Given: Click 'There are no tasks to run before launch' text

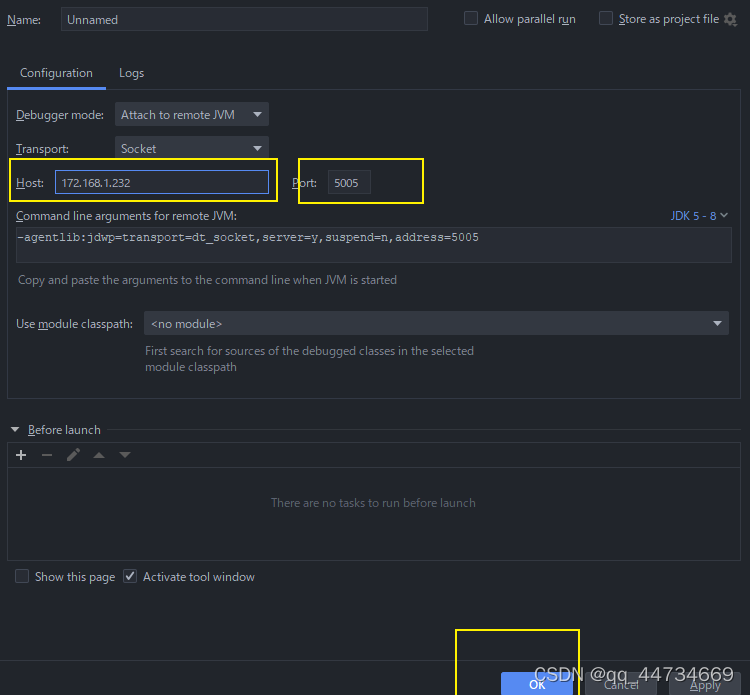Looking at the screenshot, I should (x=373, y=503).
